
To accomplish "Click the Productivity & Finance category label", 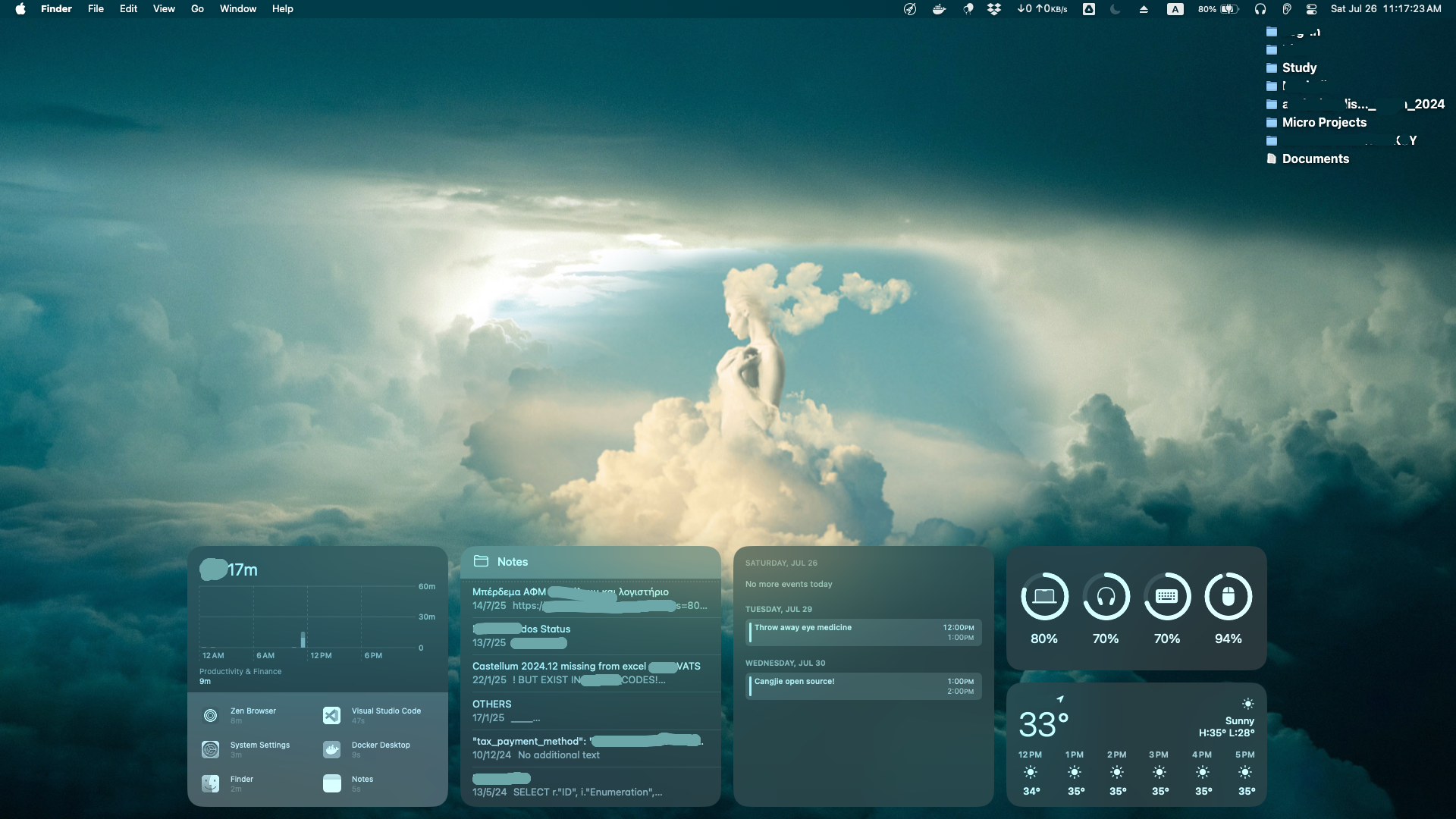I will [240, 671].
